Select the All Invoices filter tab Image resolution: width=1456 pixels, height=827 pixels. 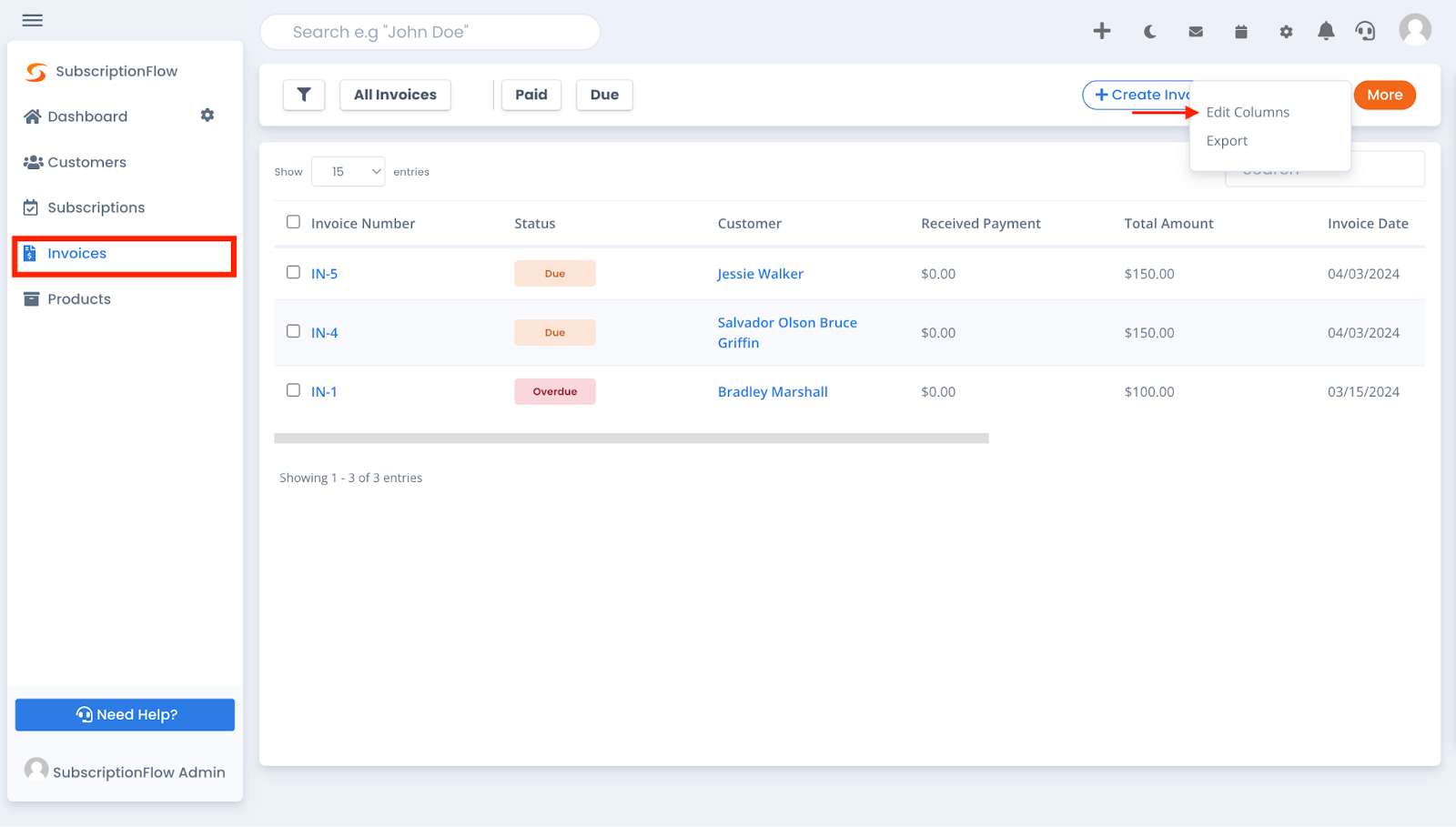[395, 95]
